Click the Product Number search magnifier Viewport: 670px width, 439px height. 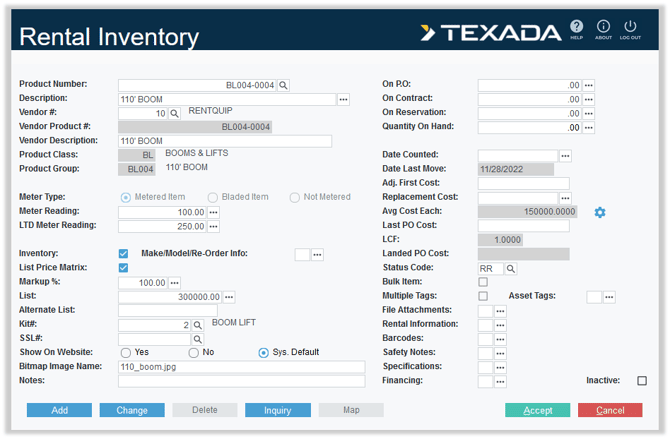coord(284,86)
